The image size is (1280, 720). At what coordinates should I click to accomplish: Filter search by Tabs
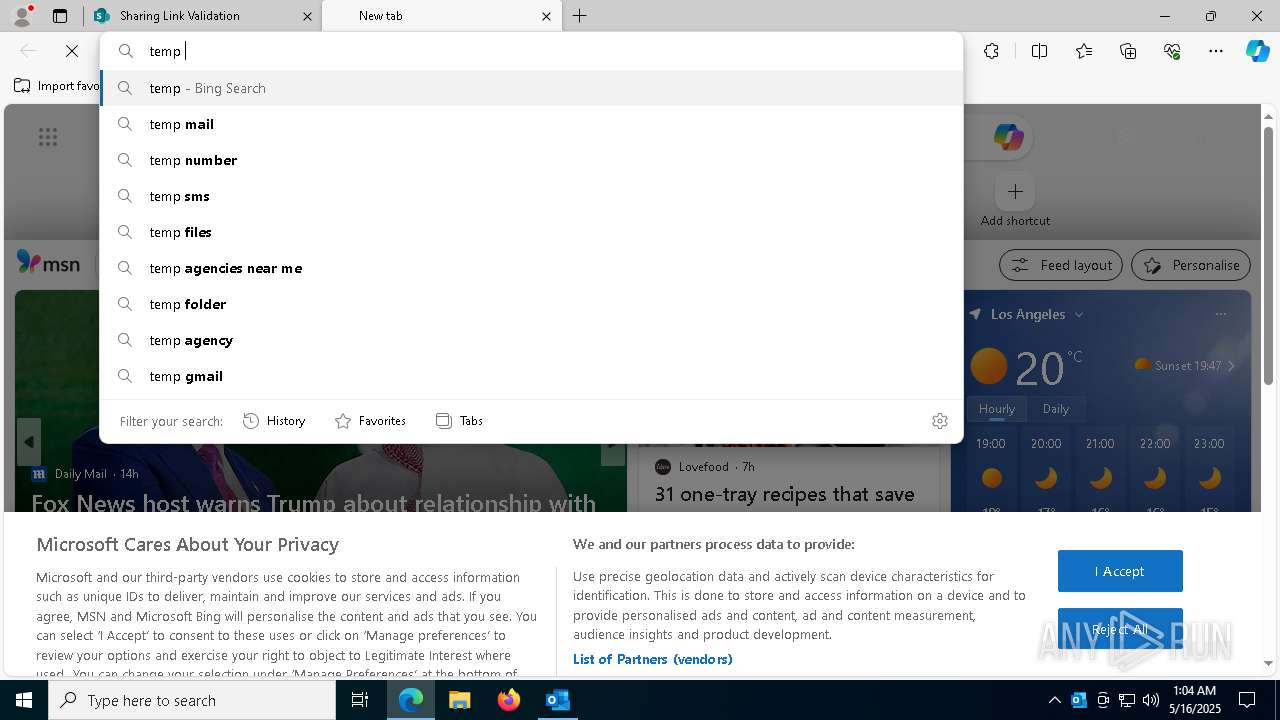pyautogui.click(x=459, y=421)
